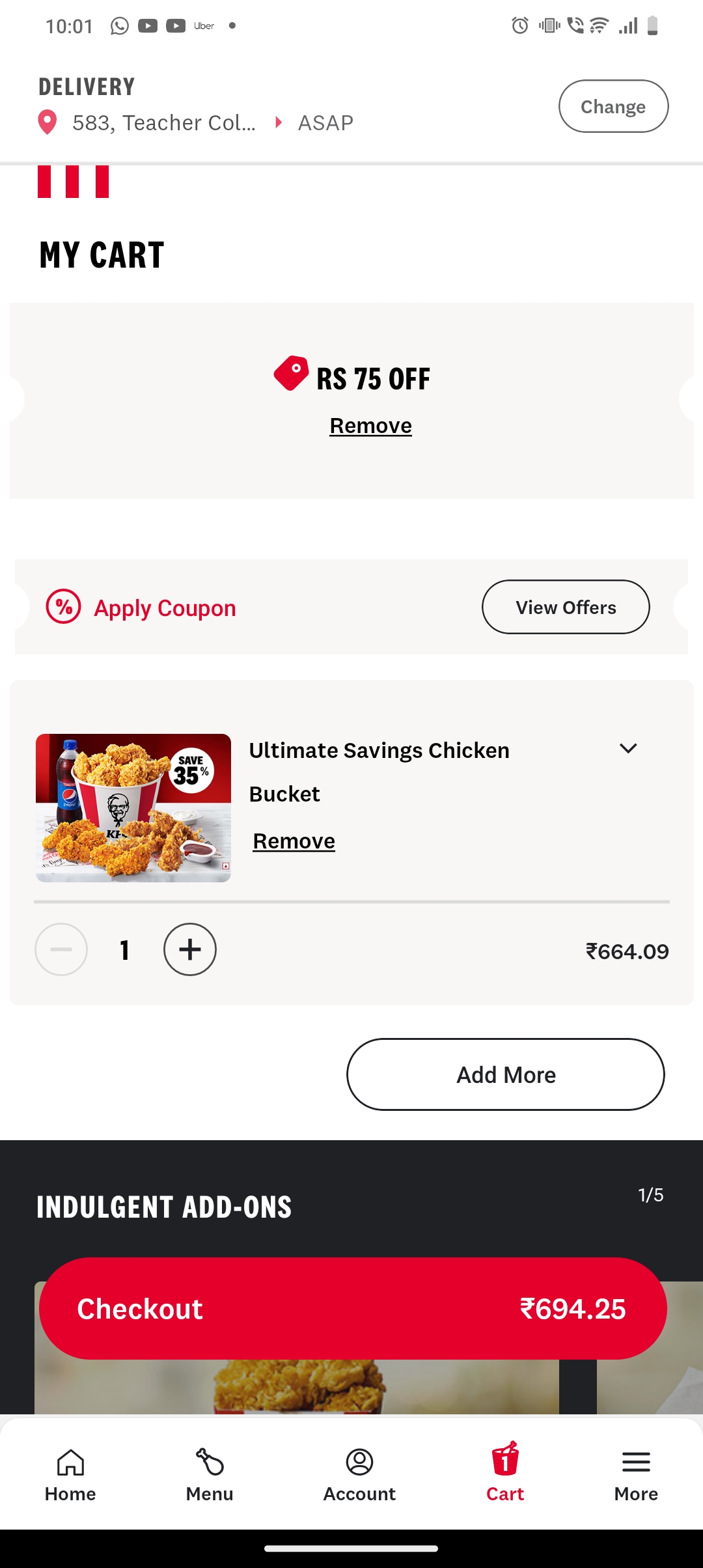Expand Ultimate Savings Chicken Bucket details
Image resolution: width=703 pixels, height=1568 pixels.
(628, 749)
